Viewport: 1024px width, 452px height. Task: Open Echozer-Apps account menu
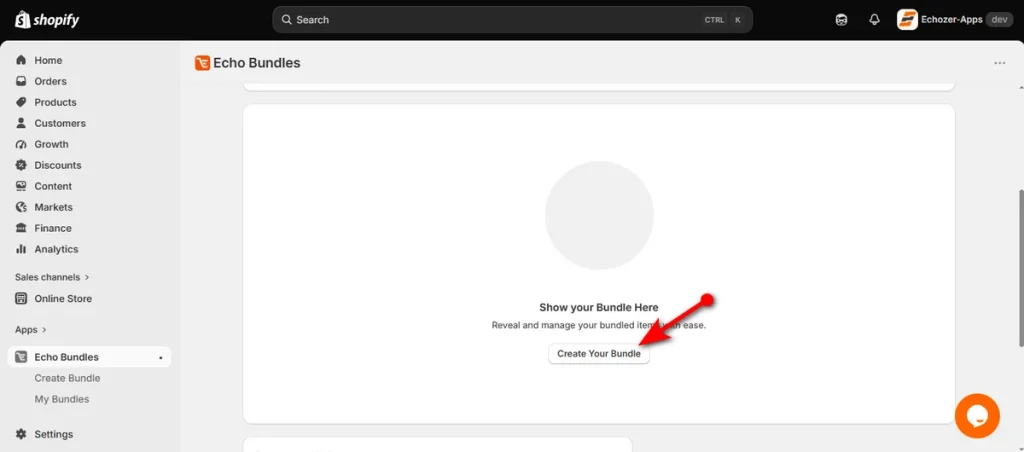pyautogui.click(x=955, y=20)
